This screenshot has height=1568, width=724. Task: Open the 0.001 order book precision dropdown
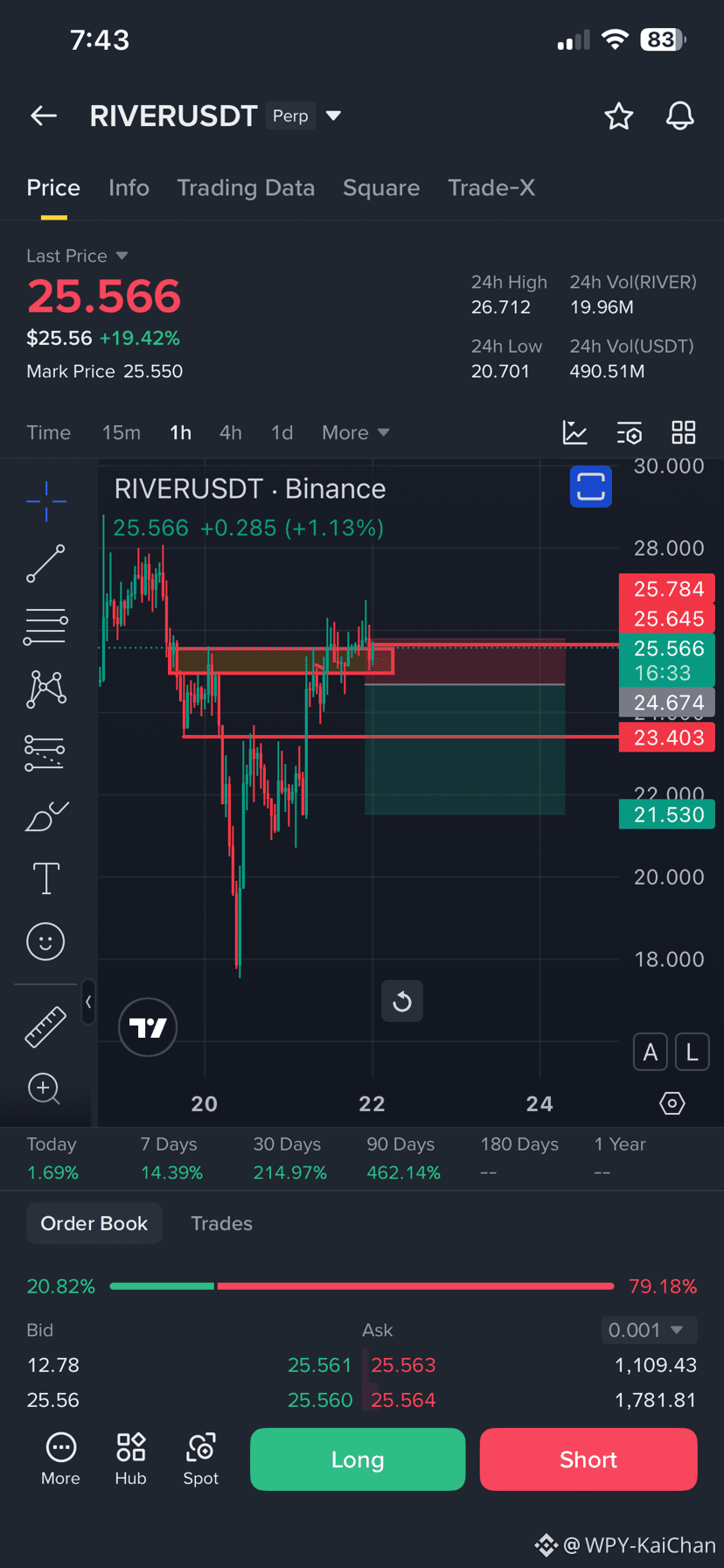pyautogui.click(x=649, y=1330)
